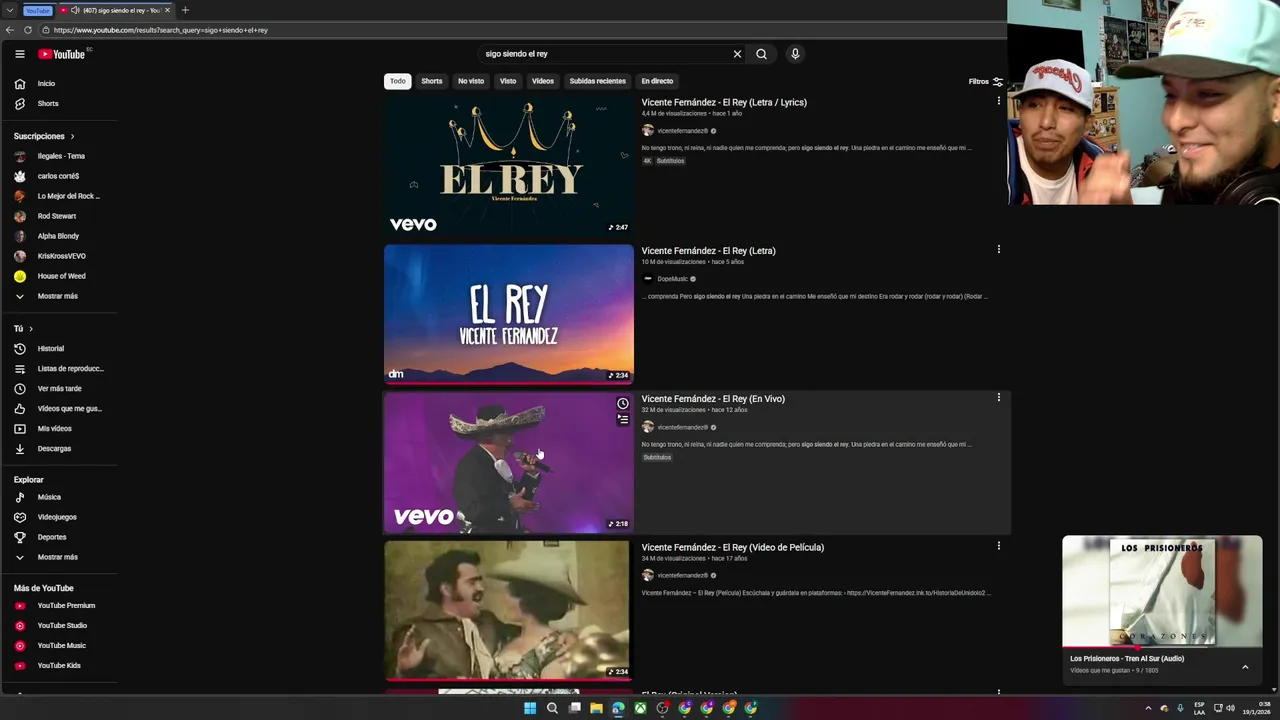The image size is (1280, 720).
Task: Select the Visto filter chip
Action: tap(508, 81)
